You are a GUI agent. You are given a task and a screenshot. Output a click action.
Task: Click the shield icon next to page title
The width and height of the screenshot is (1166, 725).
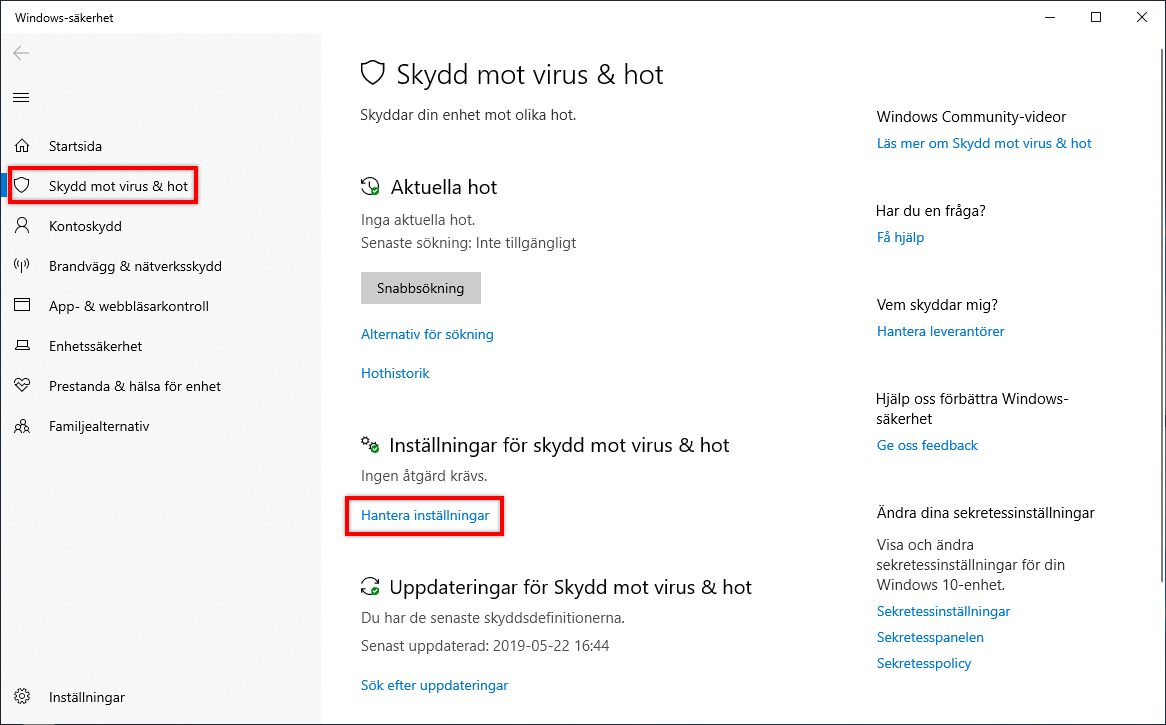click(374, 73)
